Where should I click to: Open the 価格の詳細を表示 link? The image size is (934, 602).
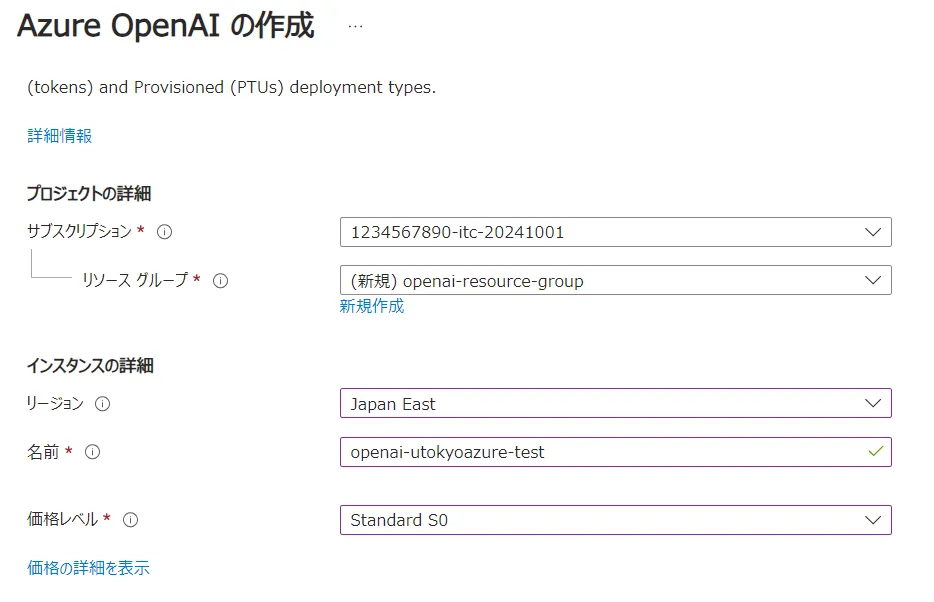[x=88, y=568]
